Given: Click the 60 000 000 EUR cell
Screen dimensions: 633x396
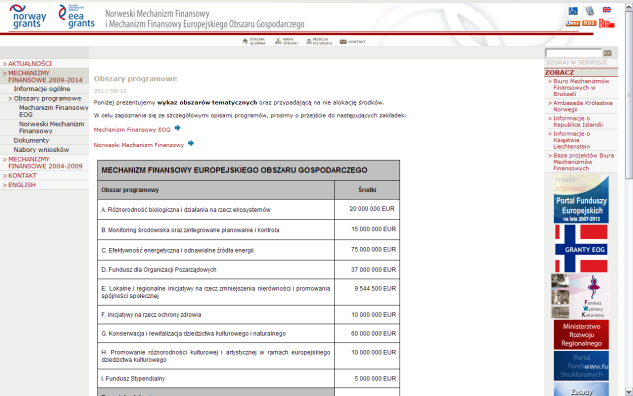Looking at the screenshot, I should coord(367,333).
